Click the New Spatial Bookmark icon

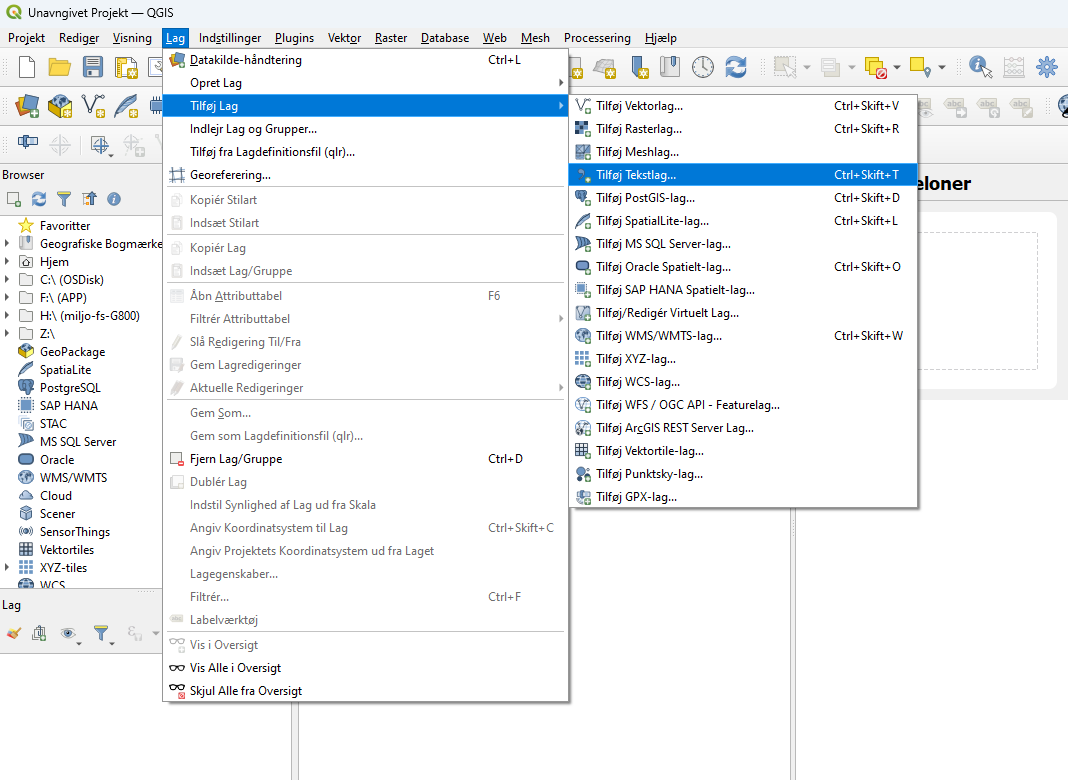(640, 67)
